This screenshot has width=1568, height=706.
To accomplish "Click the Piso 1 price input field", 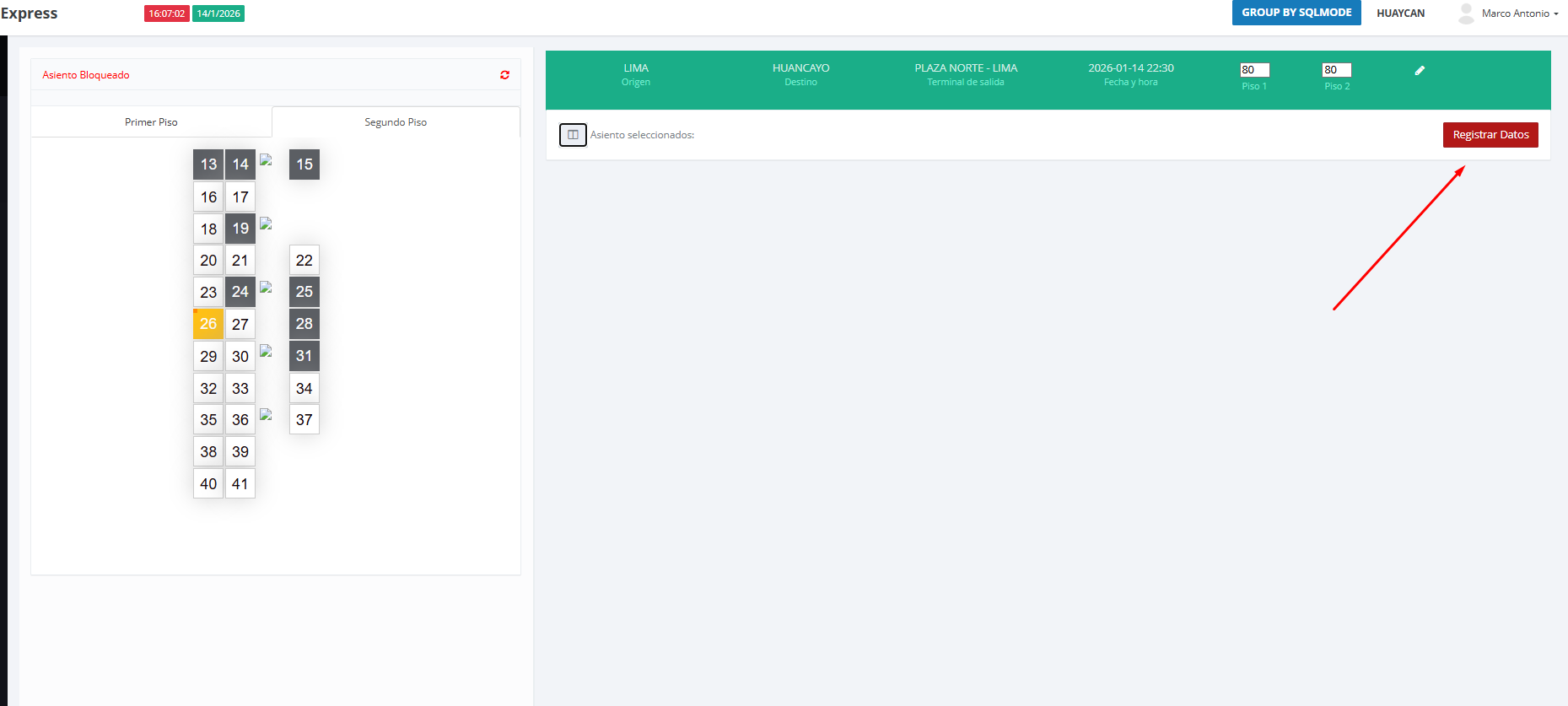I will click(1254, 70).
